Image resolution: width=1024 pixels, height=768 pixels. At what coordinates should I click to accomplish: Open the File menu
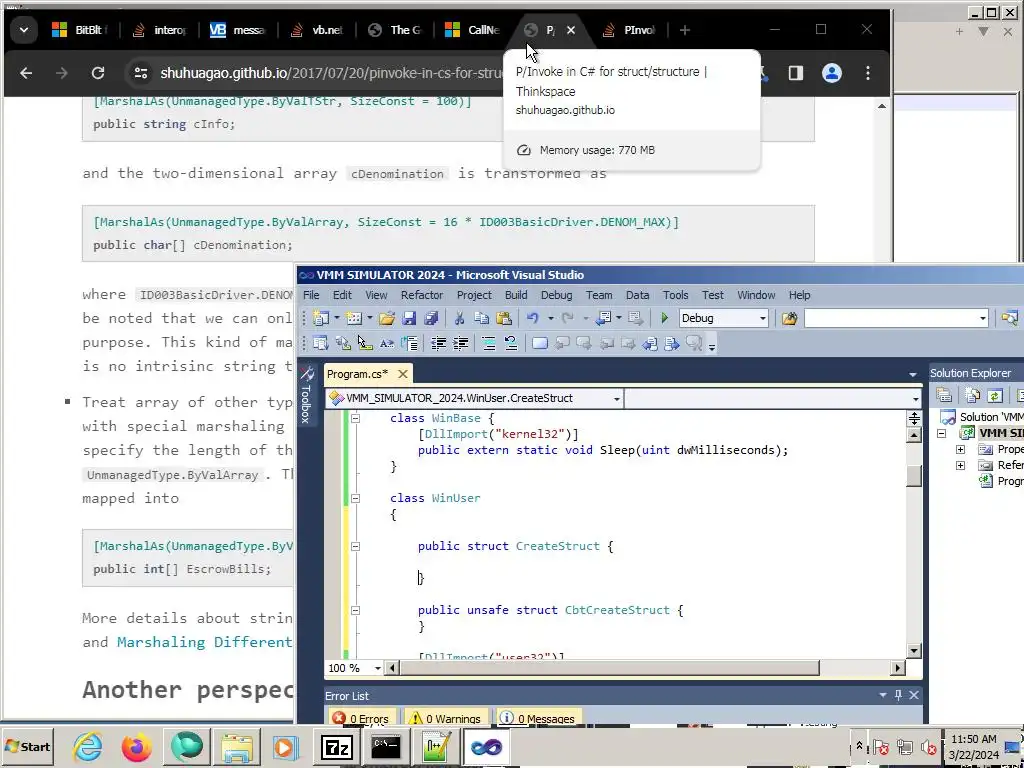click(311, 295)
